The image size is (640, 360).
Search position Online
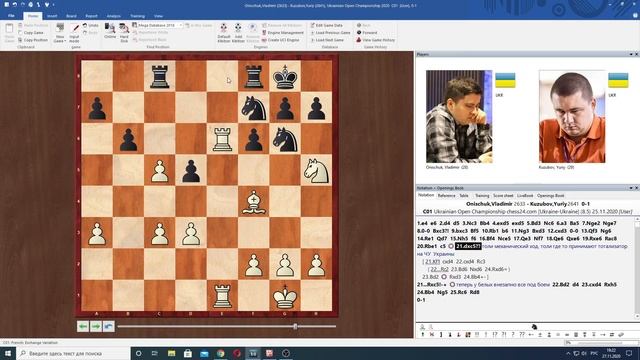click(110, 31)
